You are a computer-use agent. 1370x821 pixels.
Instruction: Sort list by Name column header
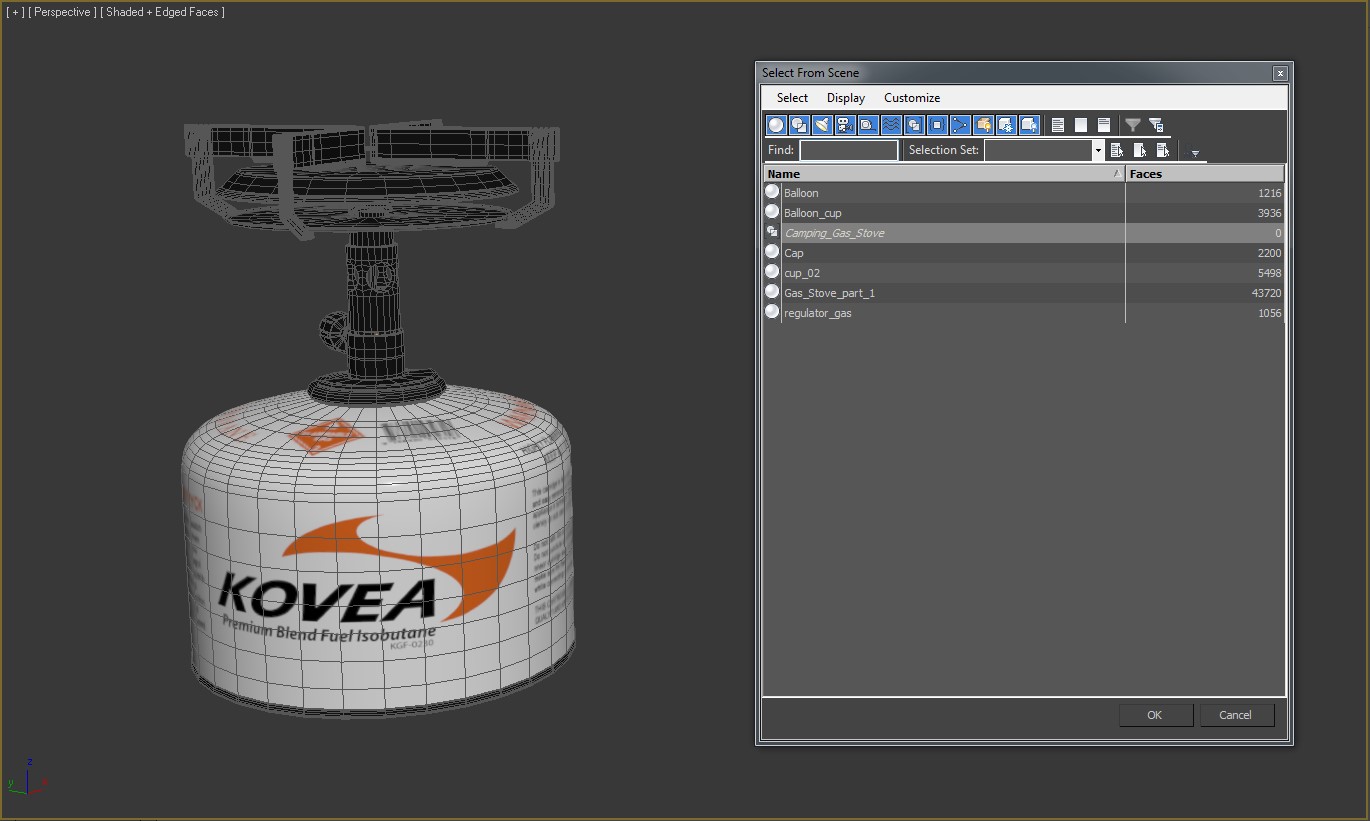point(944,174)
